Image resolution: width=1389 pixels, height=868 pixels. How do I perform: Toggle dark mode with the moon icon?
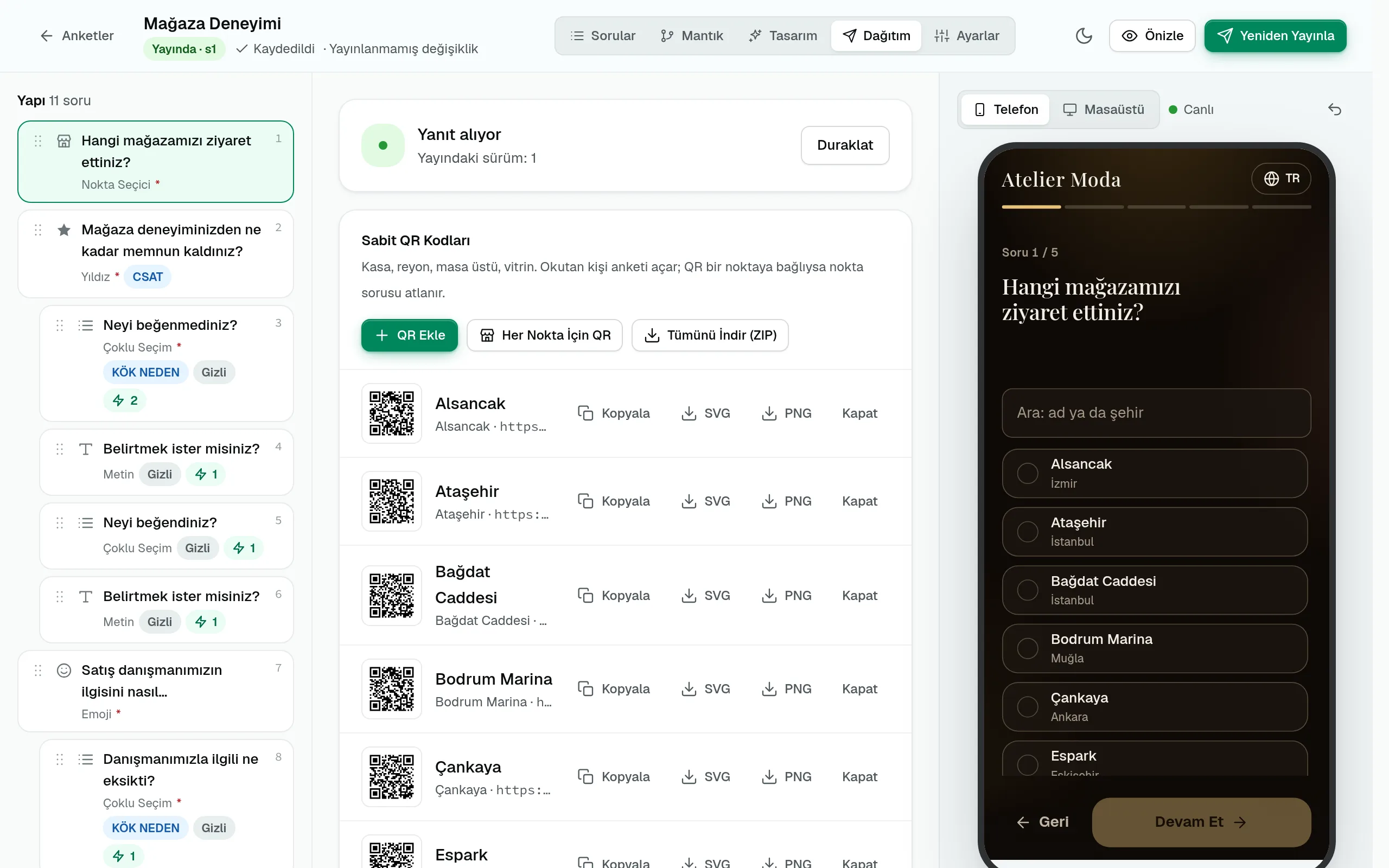[x=1083, y=36]
